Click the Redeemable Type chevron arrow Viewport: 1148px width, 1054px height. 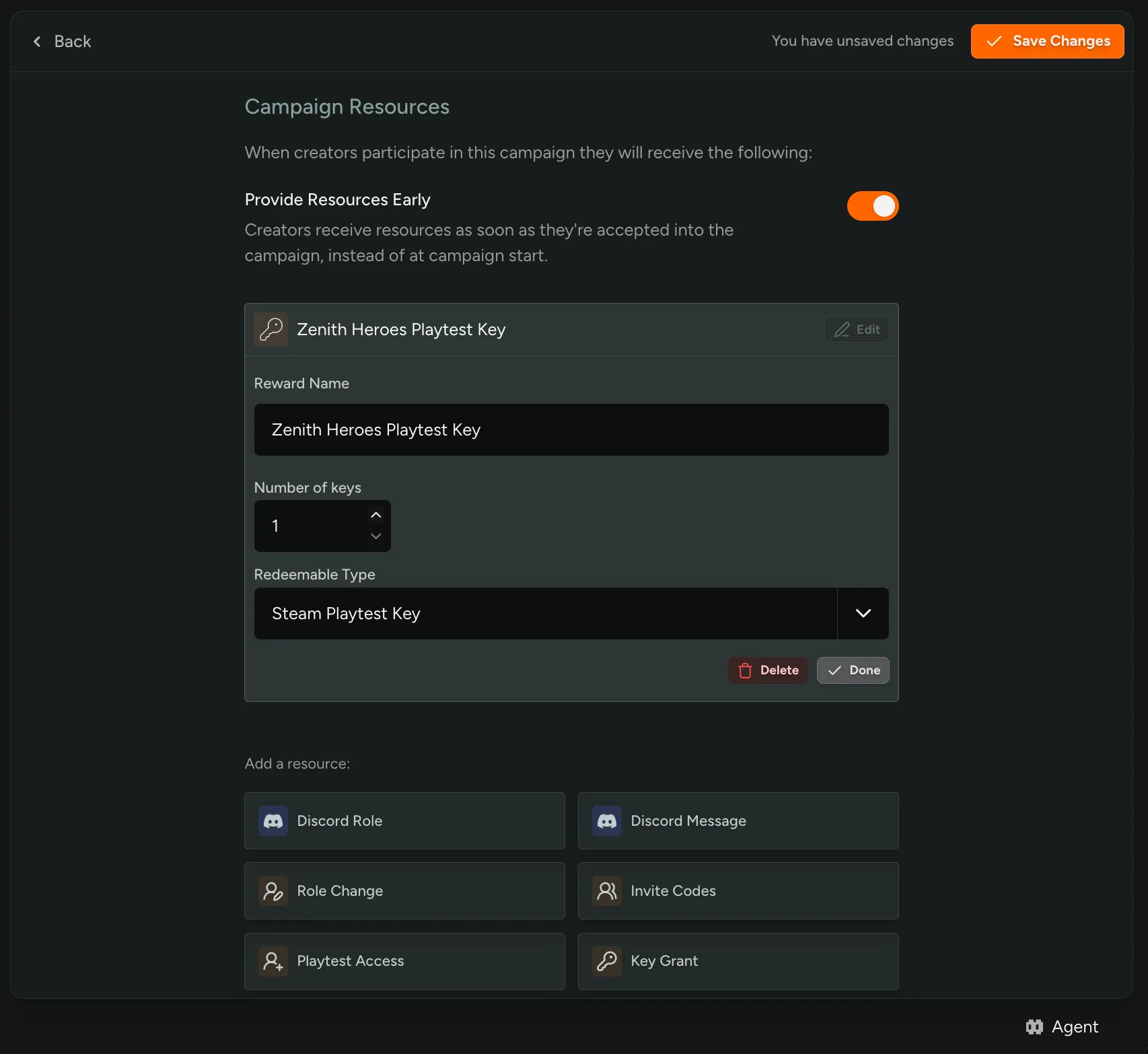coord(863,613)
